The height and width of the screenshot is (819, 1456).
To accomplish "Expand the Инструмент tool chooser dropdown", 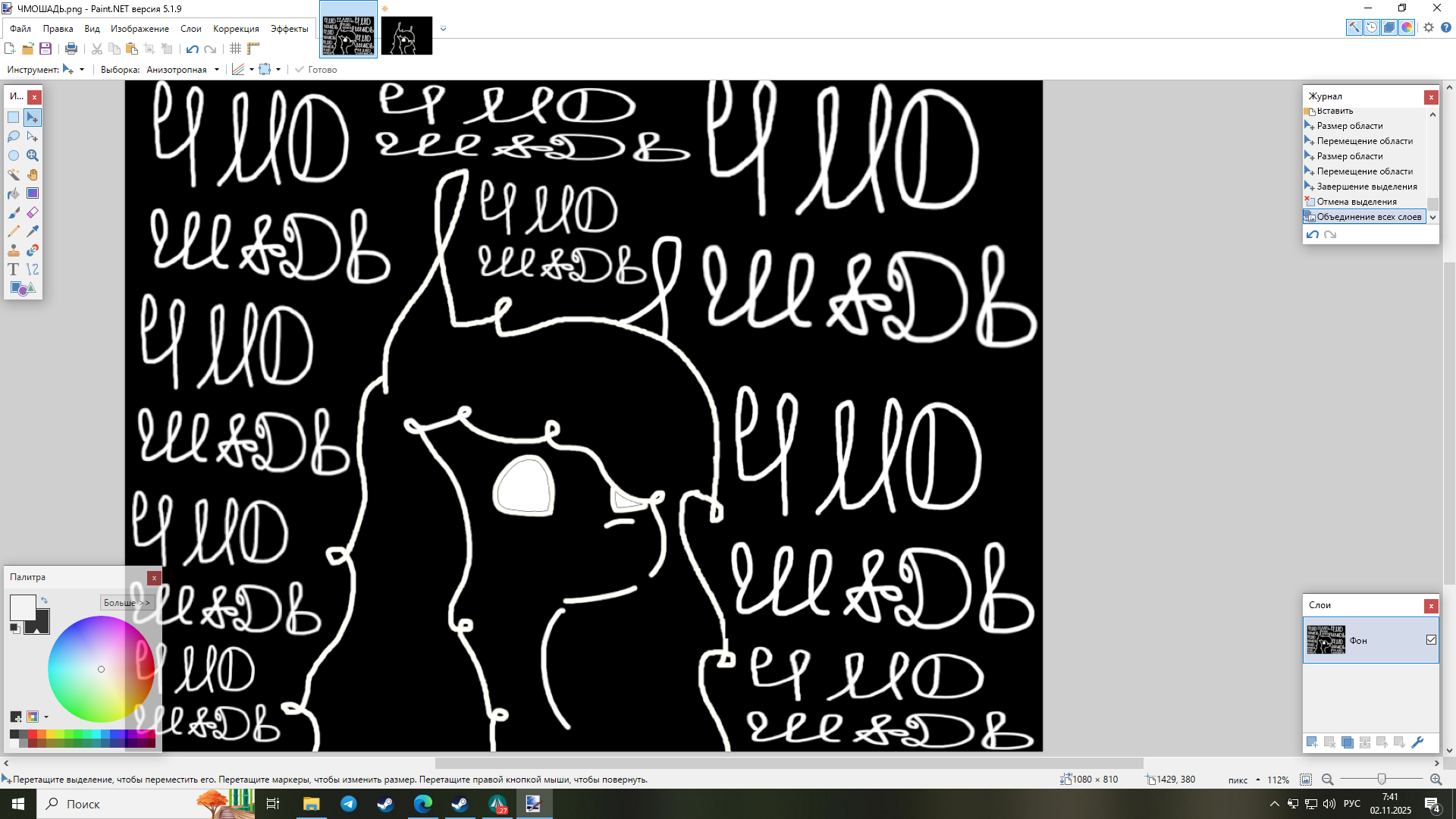I will 82,70.
